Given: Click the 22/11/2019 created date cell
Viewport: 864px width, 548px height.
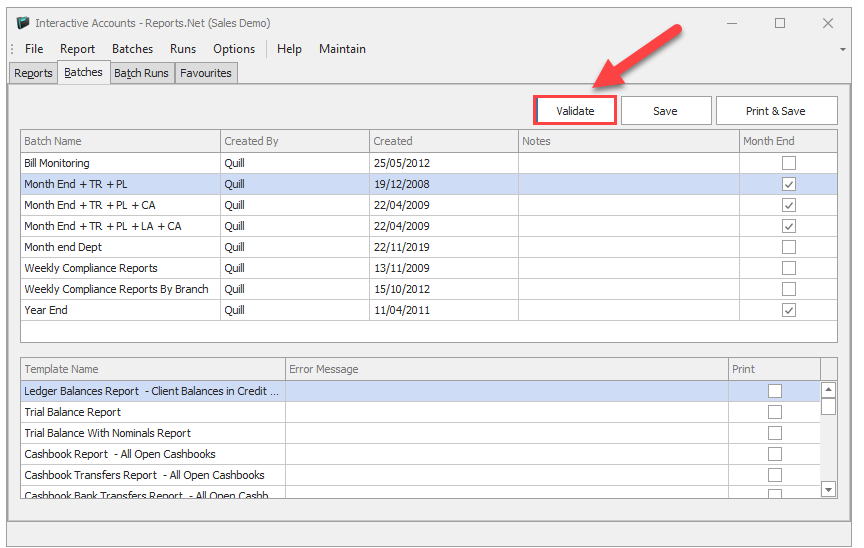Looking at the screenshot, I should pos(444,247).
